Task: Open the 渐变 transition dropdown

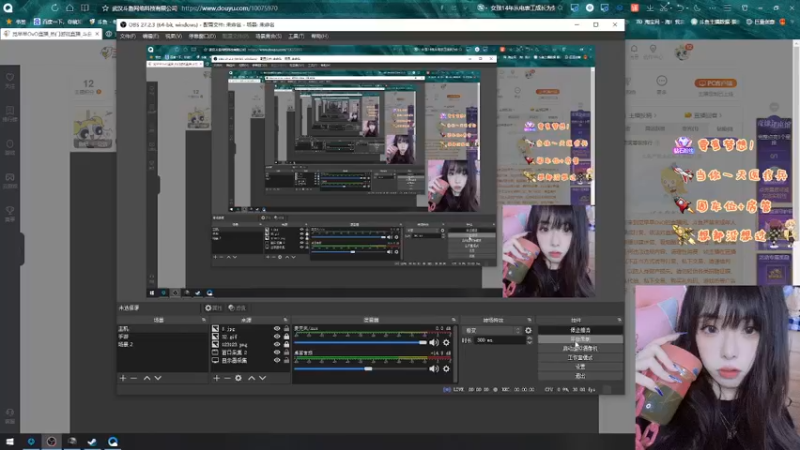Action: (492, 331)
